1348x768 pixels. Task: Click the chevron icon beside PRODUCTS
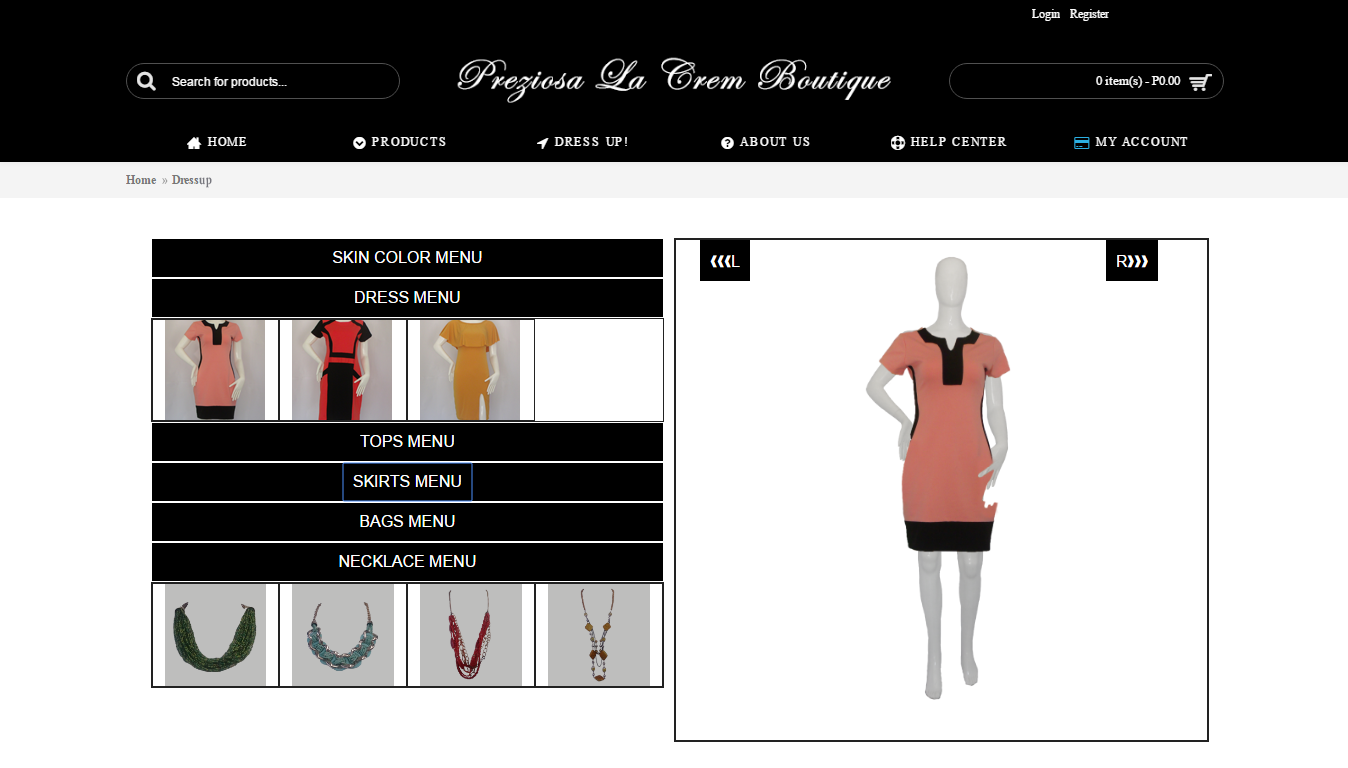click(359, 143)
